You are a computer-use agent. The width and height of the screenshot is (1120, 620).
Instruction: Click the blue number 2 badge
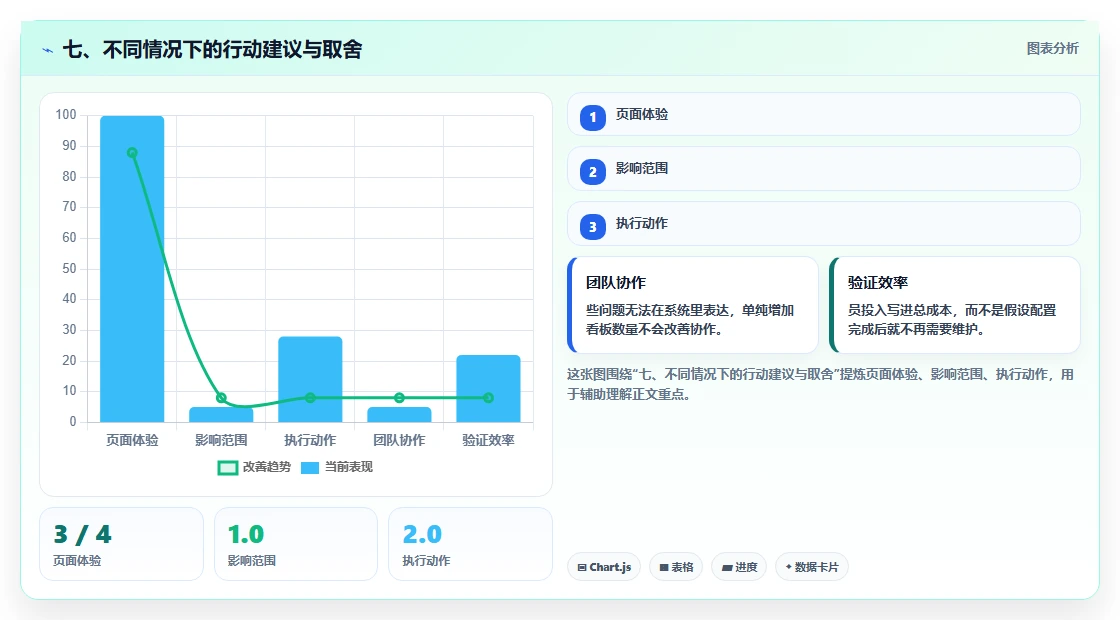click(592, 172)
